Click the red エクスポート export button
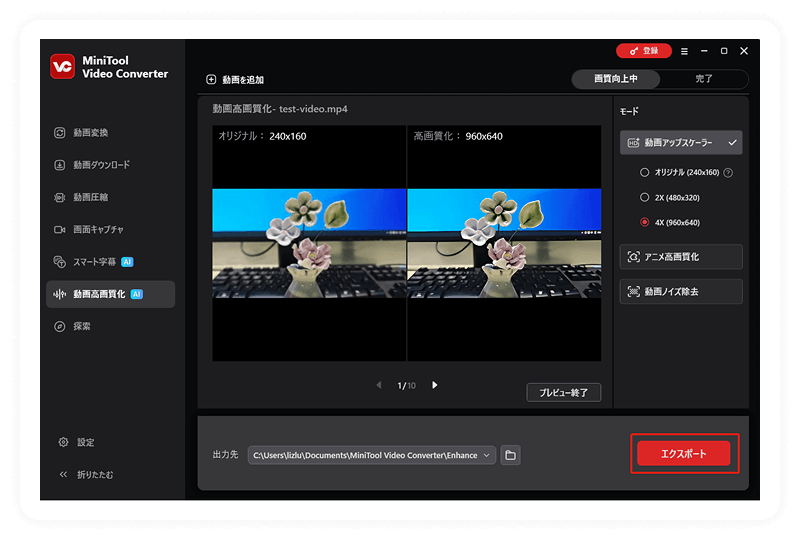Viewport: 800px width, 540px height. 684,454
